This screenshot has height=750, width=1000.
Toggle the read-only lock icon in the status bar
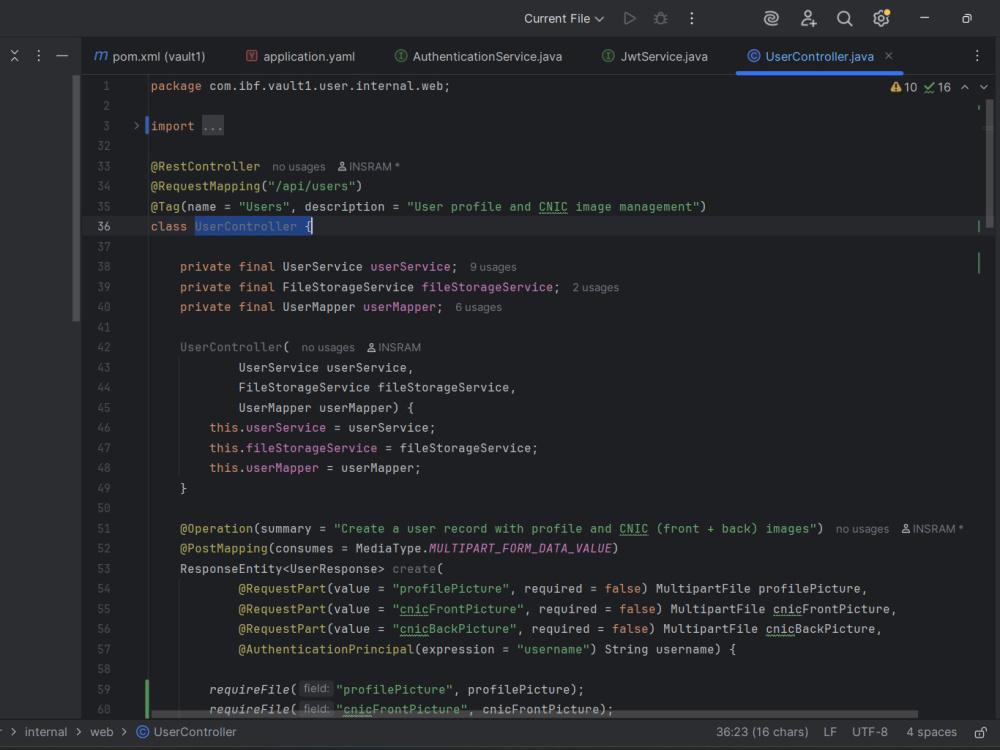981,732
